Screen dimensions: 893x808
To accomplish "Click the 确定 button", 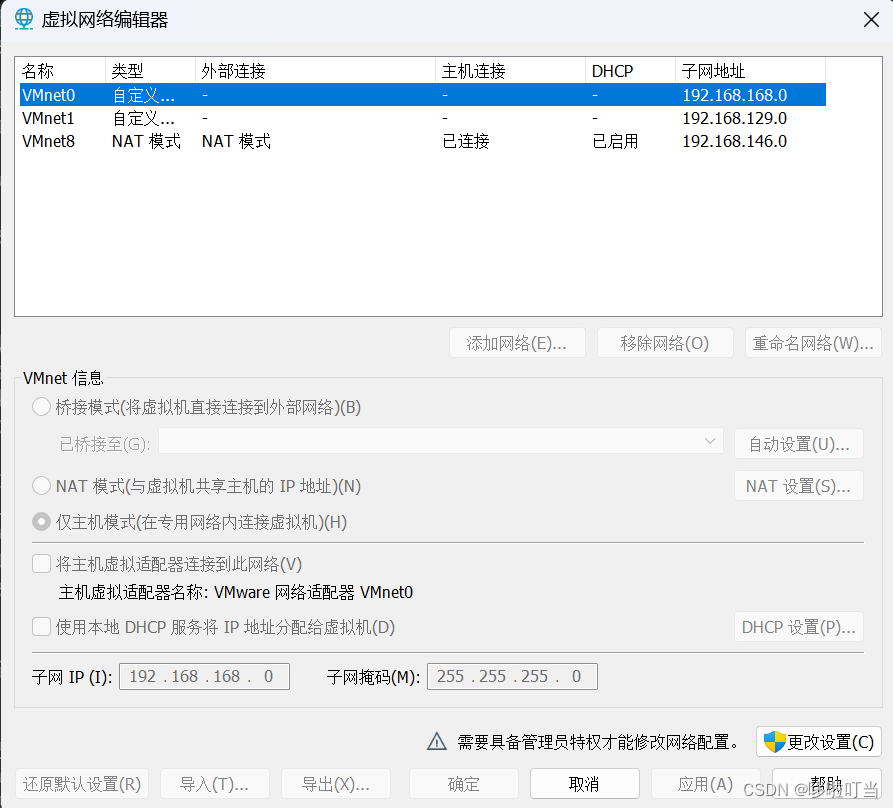I will (x=464, y=784).
